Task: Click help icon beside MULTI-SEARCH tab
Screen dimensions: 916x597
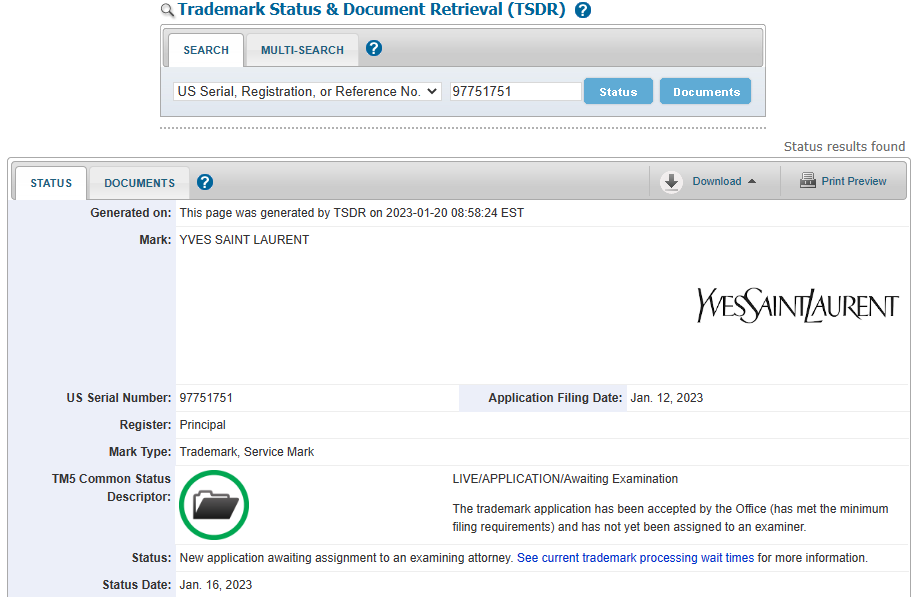Action: pyautogui.click(x=374, y=48)
